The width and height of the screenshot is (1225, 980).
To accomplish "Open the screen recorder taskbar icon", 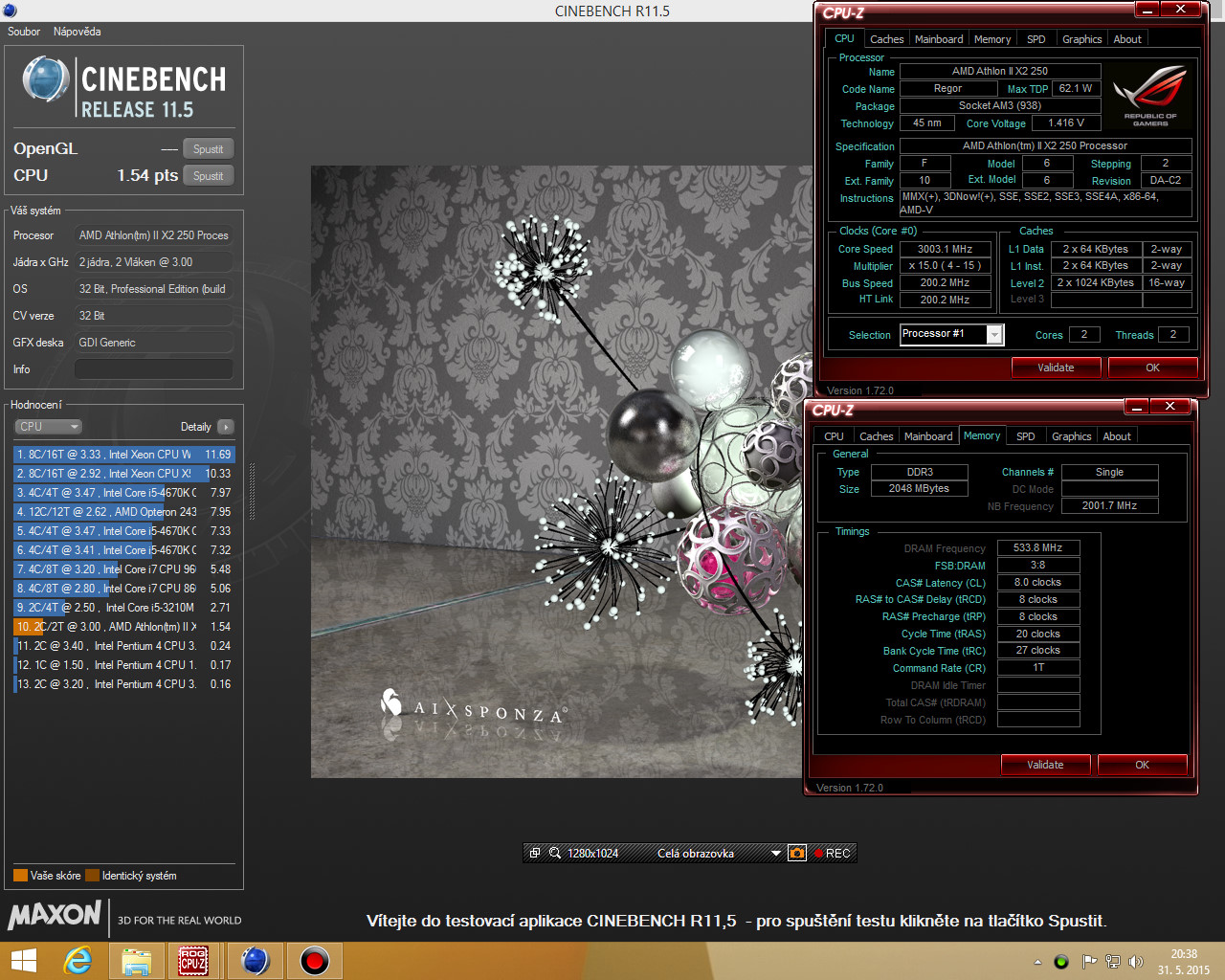I will (x=314, y=961).
